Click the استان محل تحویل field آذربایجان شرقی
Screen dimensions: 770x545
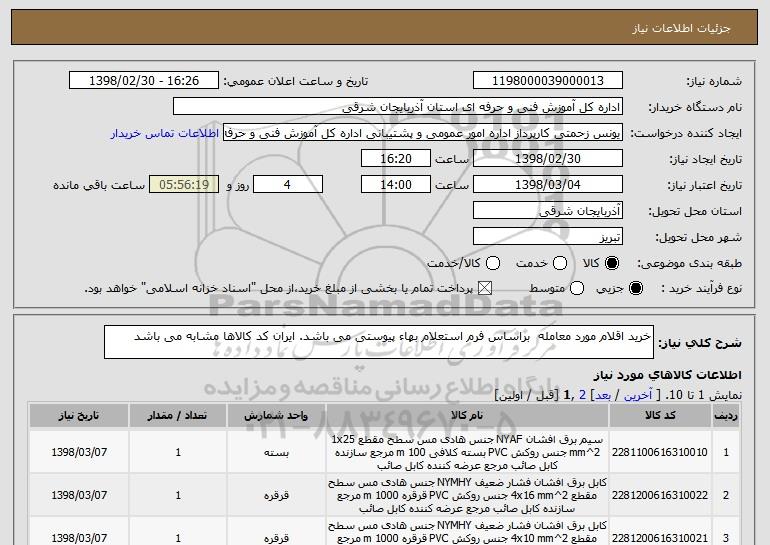point(548,211)
